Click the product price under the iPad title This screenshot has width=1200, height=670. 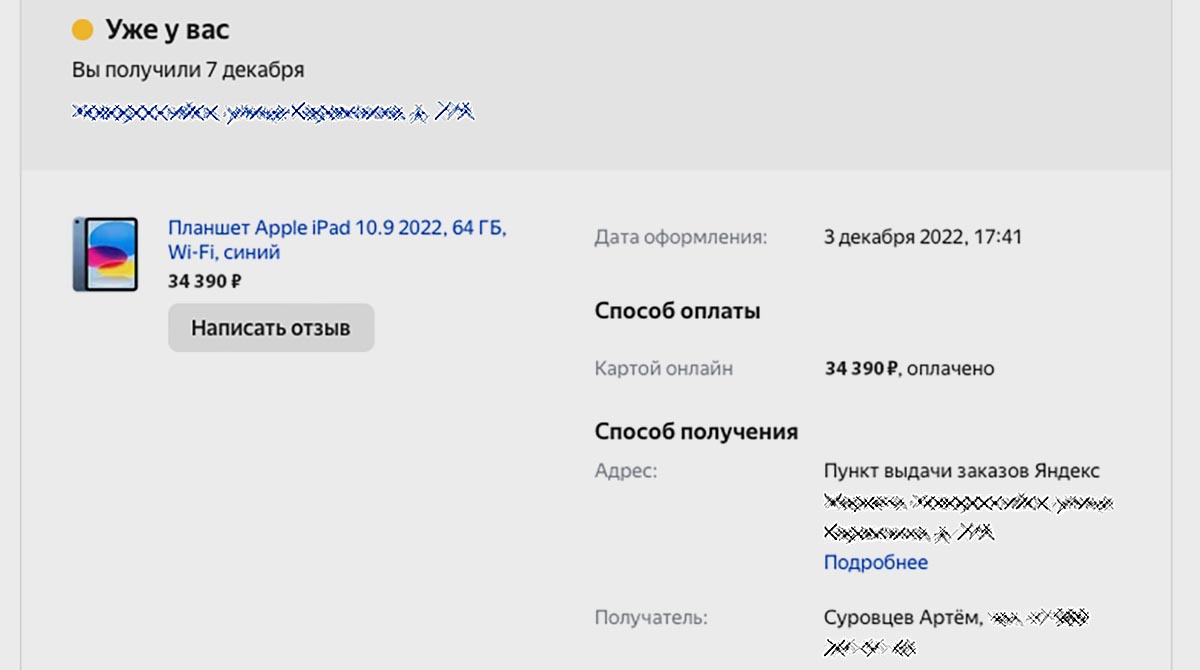click(204, 281)
